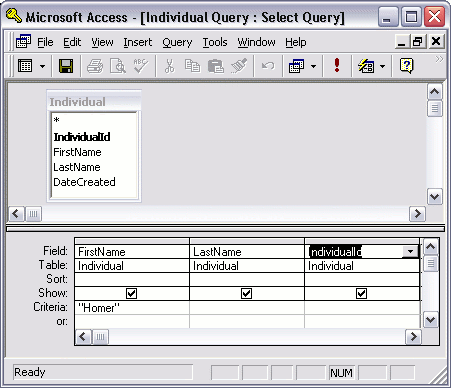Click the "Homer" criteria cell
451x388 pixels.
click(x=132, y=308)
